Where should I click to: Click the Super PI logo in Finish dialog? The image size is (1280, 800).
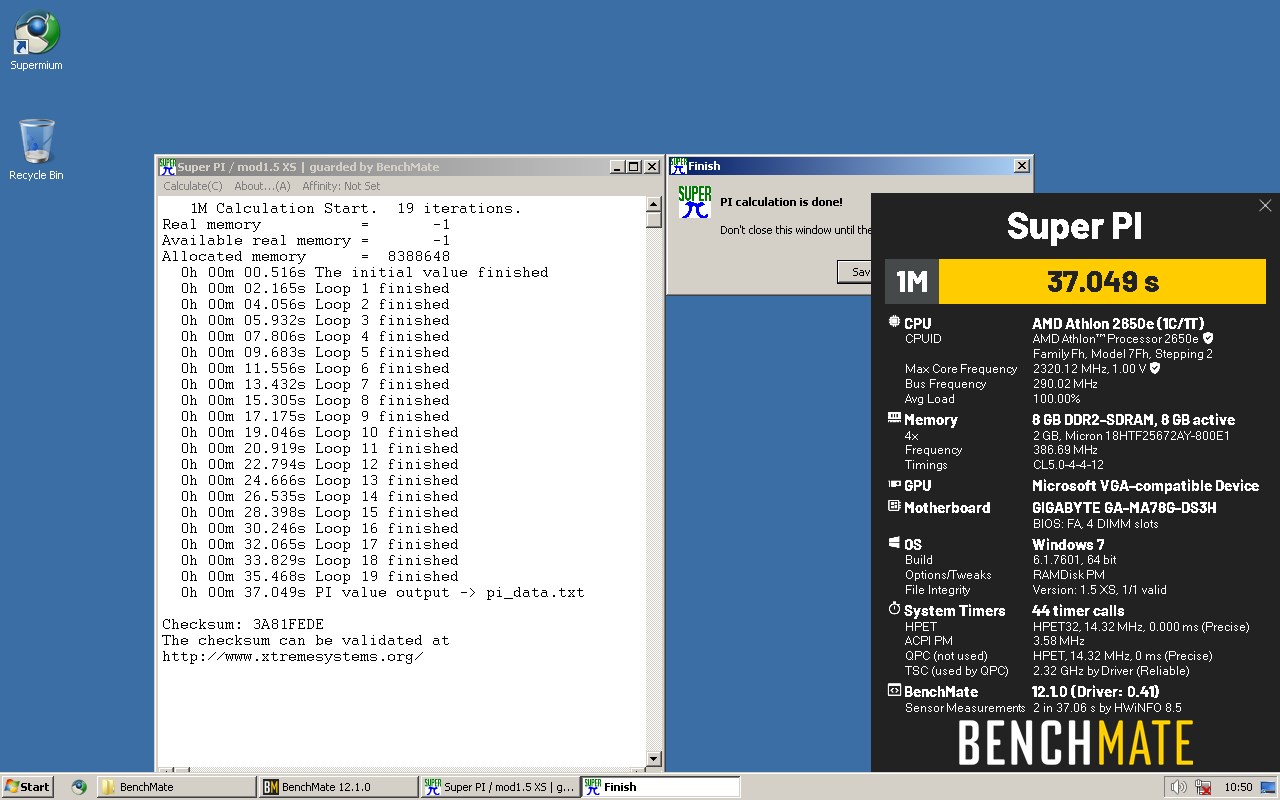[x=694, y=202]
